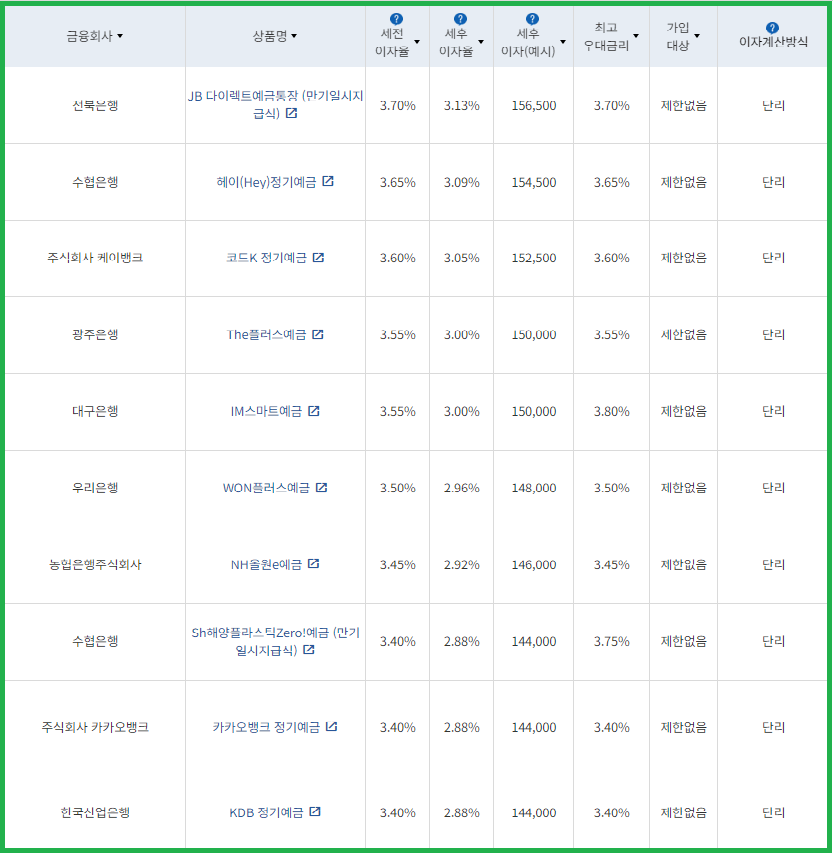Open help icon above 세후 이자(예시)
The height and width of the screenshot is (853, 833).
(533, 19)
